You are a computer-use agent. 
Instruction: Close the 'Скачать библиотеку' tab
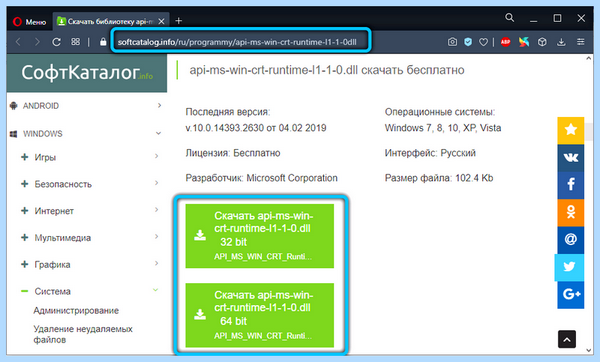tap(161, 21)
